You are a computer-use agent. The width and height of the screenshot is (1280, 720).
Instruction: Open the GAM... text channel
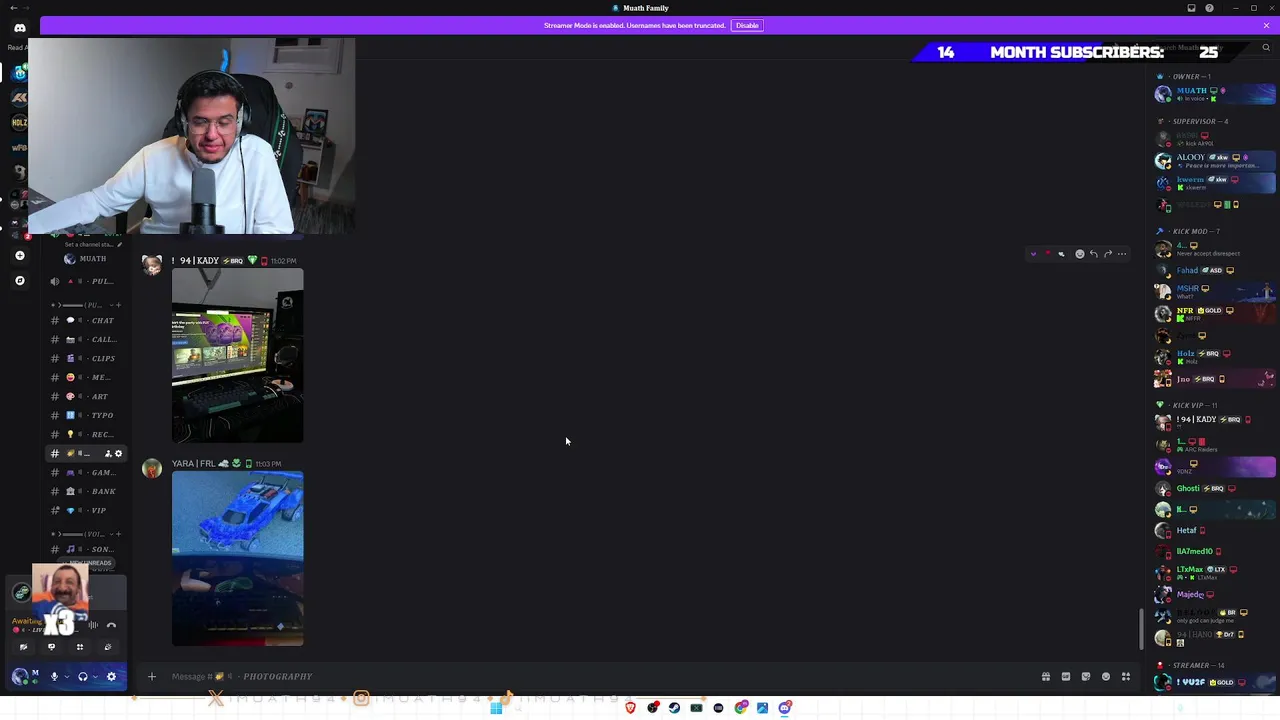[x=87, y=472]
